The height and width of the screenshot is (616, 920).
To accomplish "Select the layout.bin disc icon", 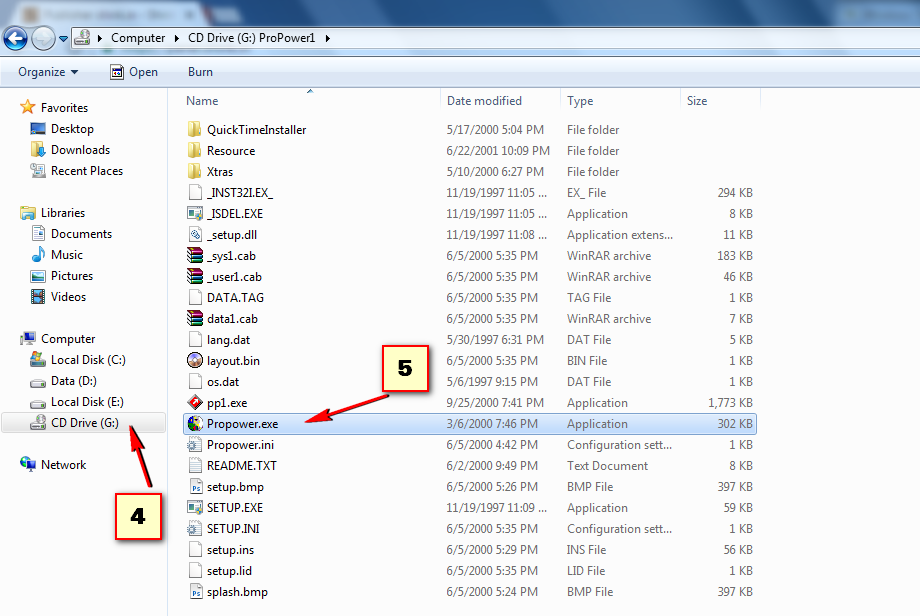I will point(195,360).
